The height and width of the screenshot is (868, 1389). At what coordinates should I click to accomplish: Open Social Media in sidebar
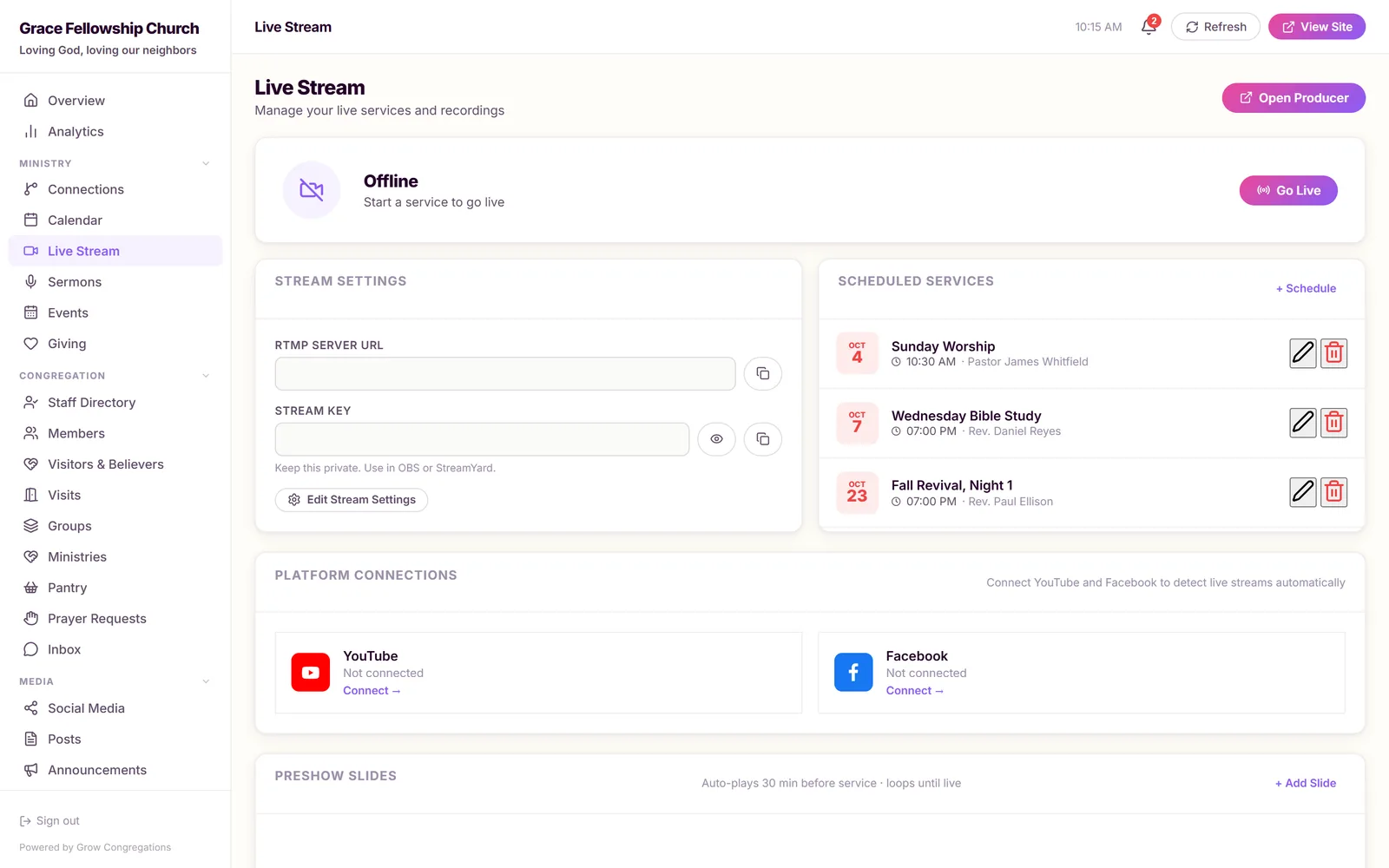pos(115,708)
